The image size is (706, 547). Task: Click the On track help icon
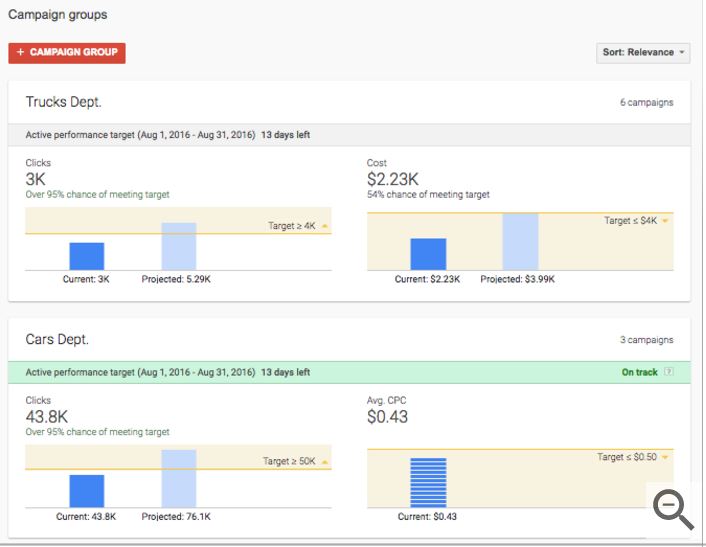point(669,372)
